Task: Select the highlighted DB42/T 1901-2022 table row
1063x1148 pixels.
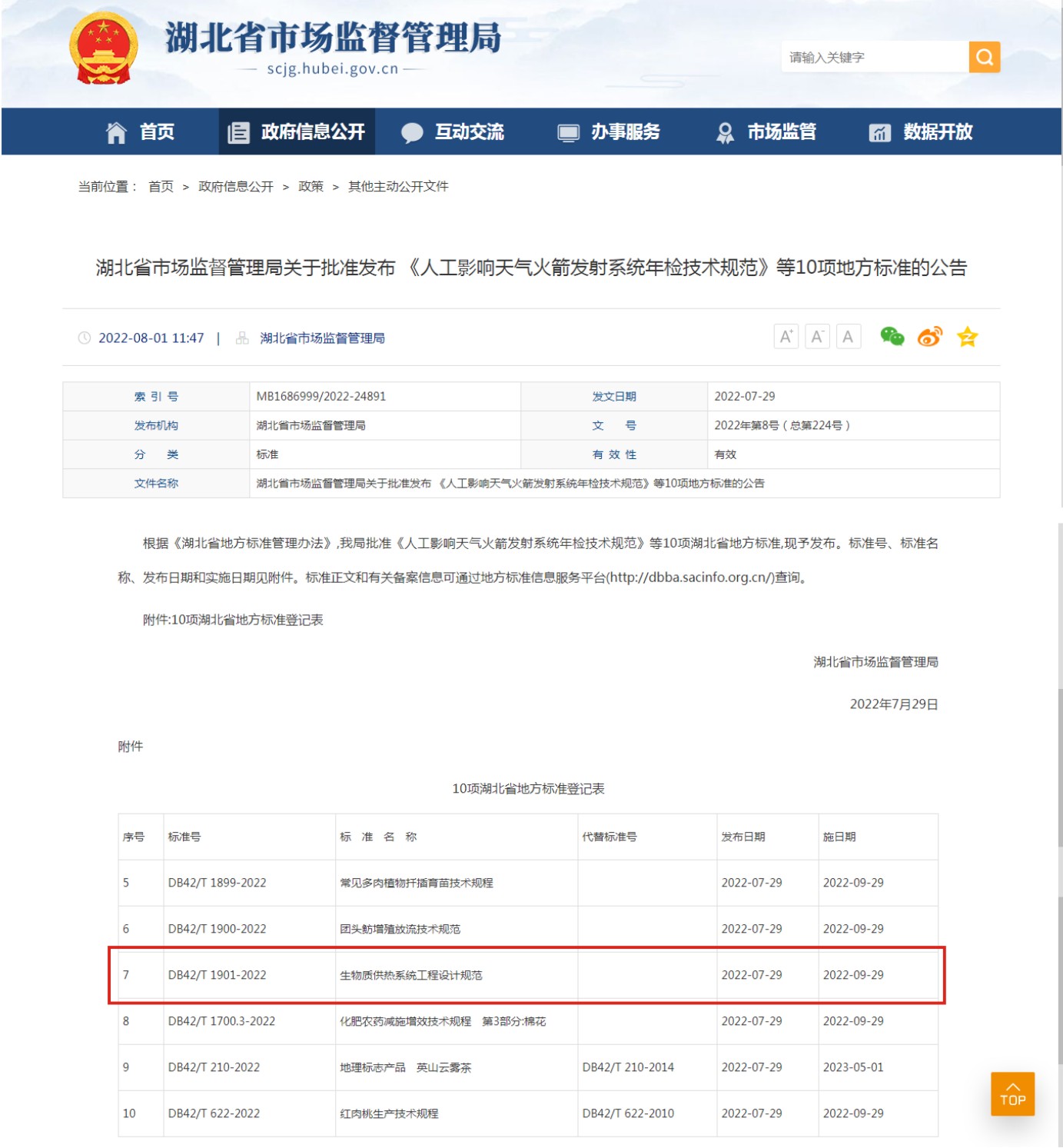Action: click(530, 975)
